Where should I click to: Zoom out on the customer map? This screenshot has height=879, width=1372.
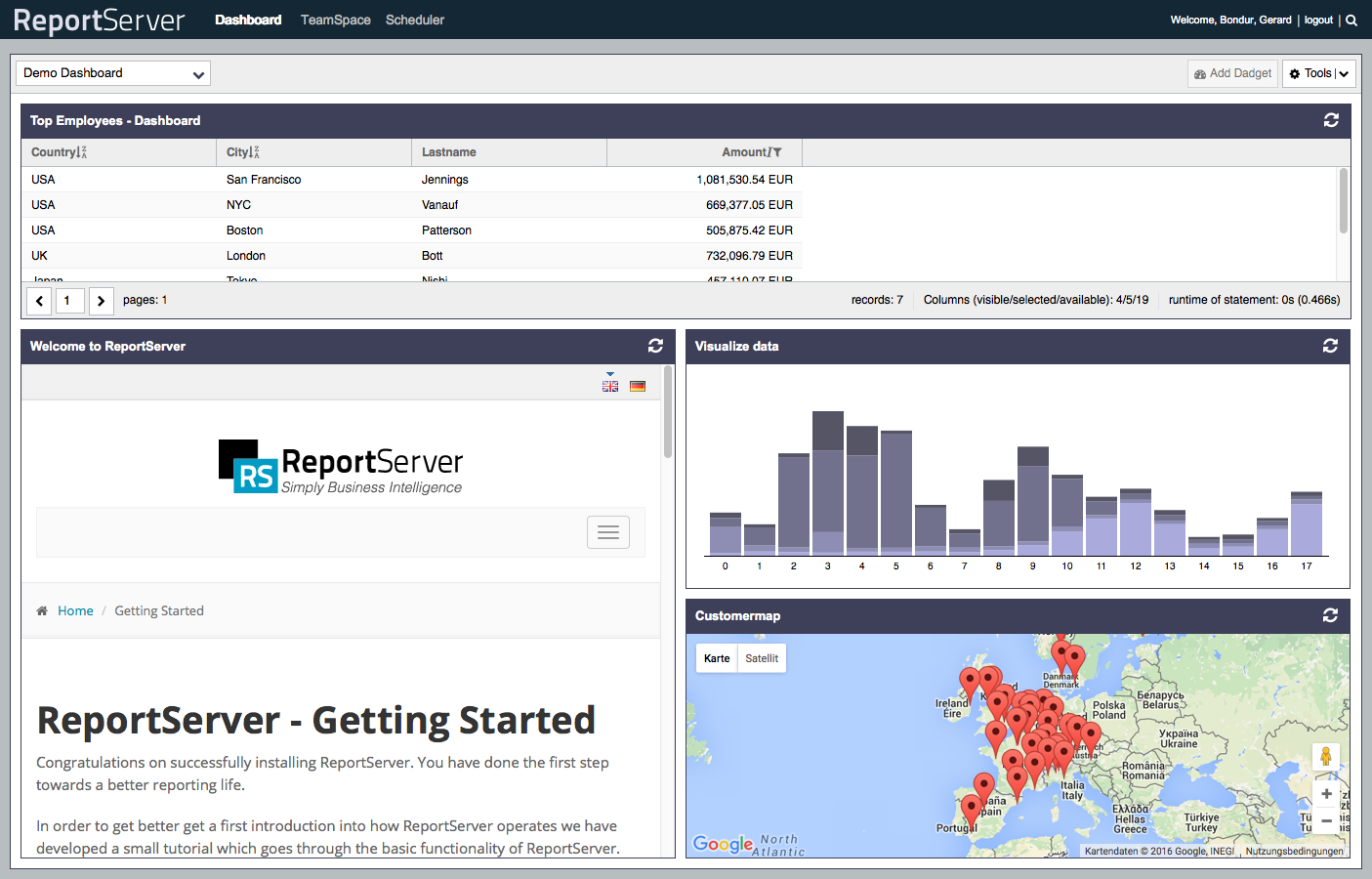pos(1326,820)
